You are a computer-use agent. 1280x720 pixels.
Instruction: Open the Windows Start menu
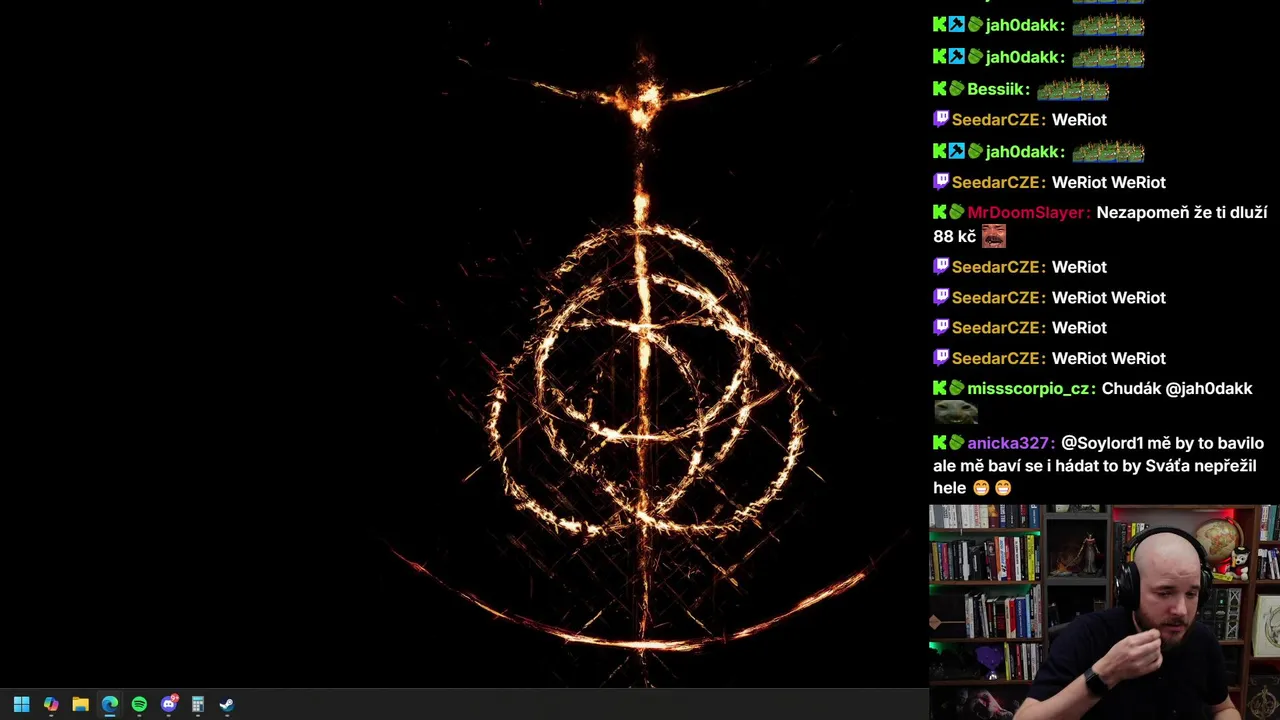(x=21, y=704)
